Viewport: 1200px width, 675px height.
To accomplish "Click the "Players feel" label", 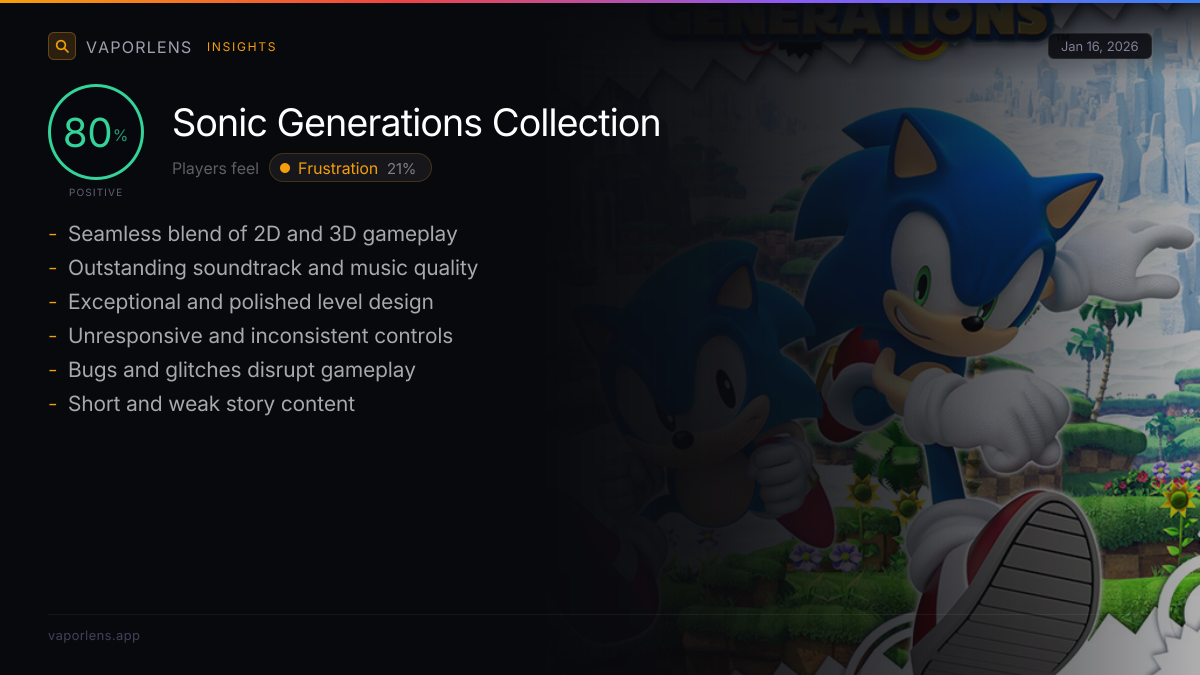I will [215, 168].
